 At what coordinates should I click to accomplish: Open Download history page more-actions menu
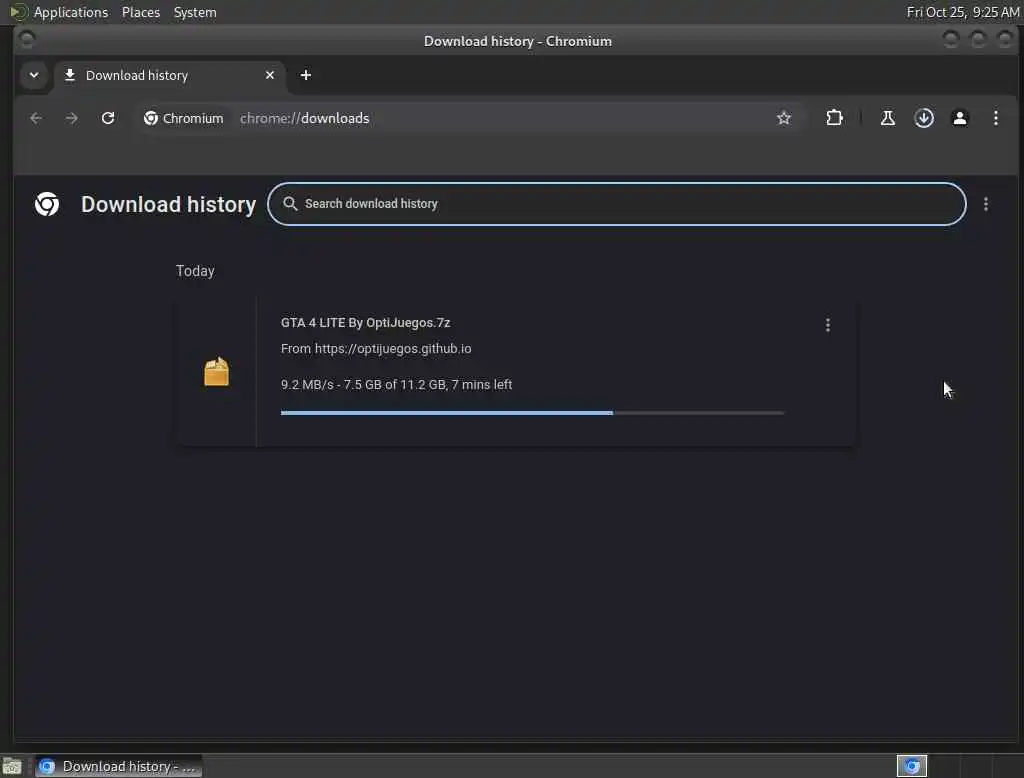click(x=985, y=204)
